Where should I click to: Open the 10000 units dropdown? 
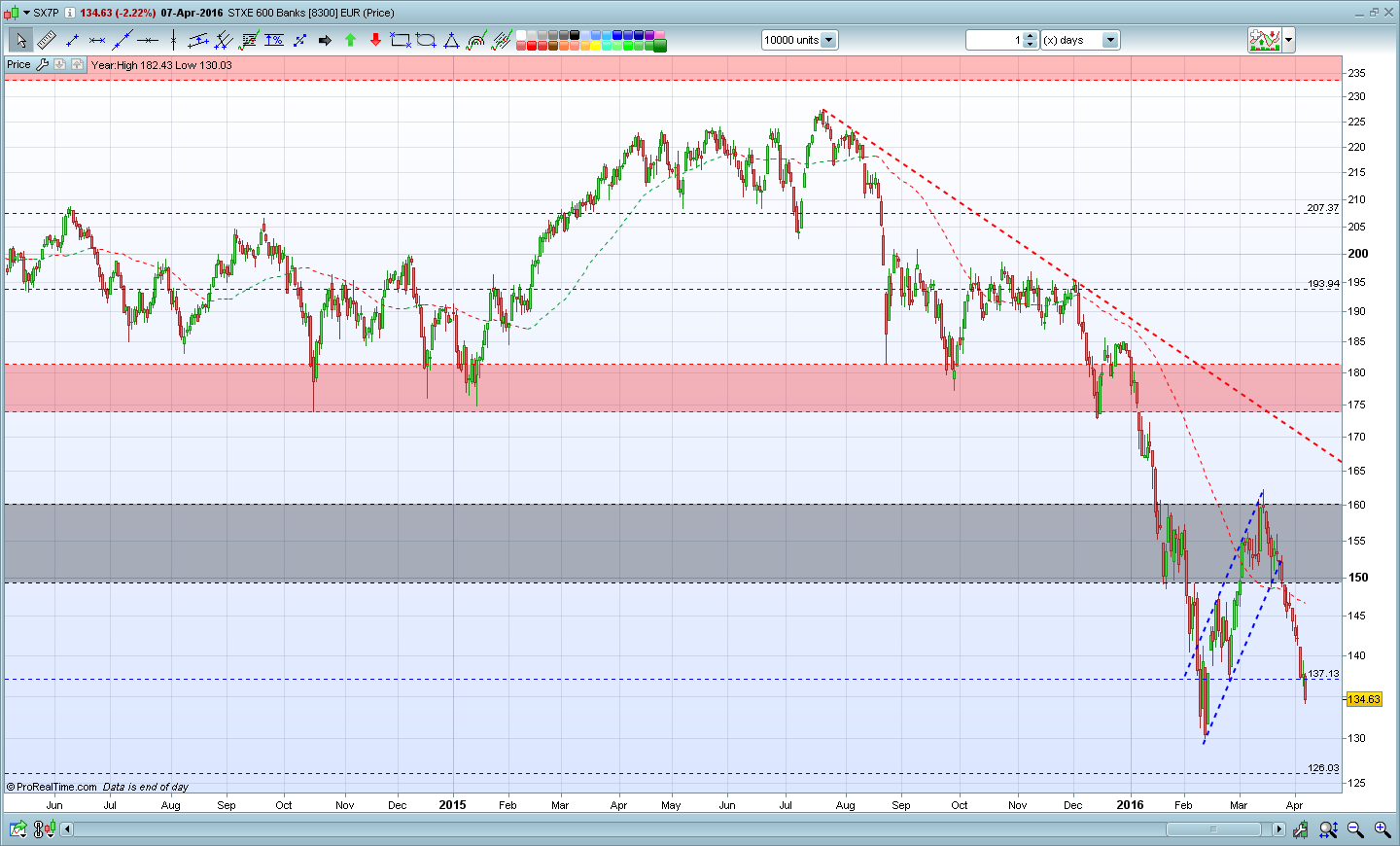click(x=828, y=40)
